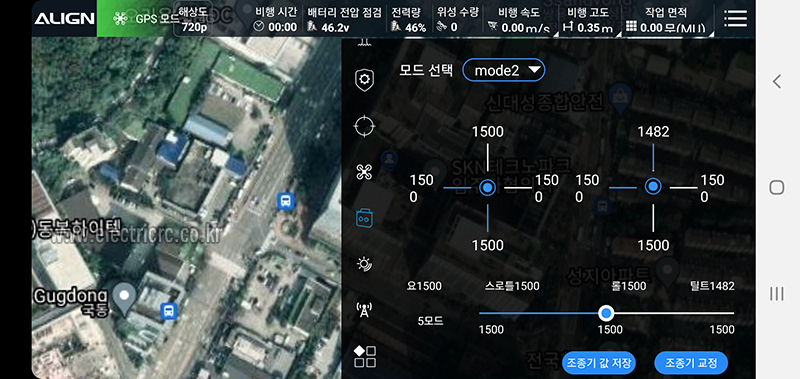800x379 pixels.
Task: Open the crosshair calibration settings
Action: click(364, 126)
